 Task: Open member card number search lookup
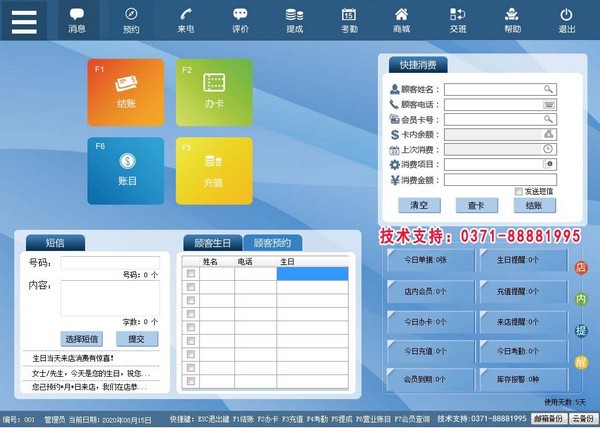point(548,119)
